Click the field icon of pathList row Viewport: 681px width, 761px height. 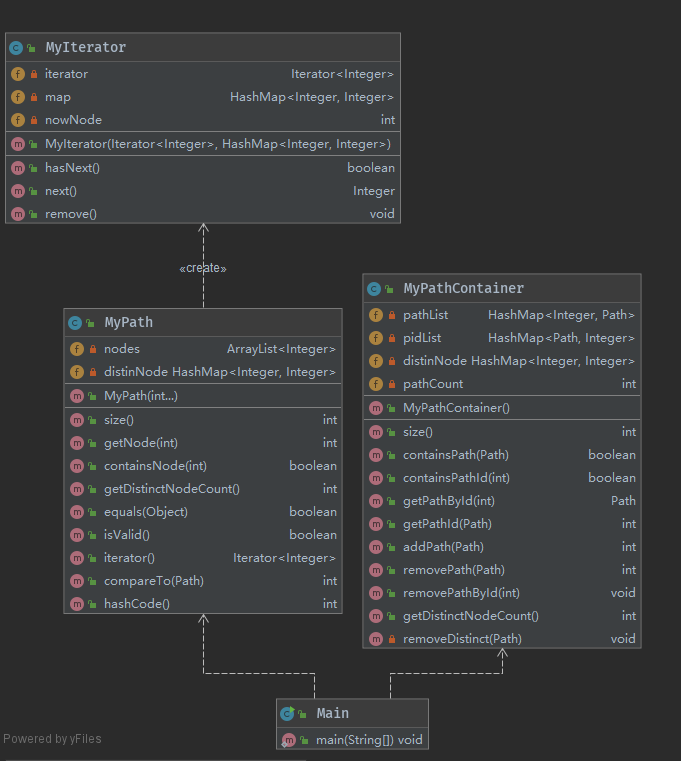tap(376, 315)
